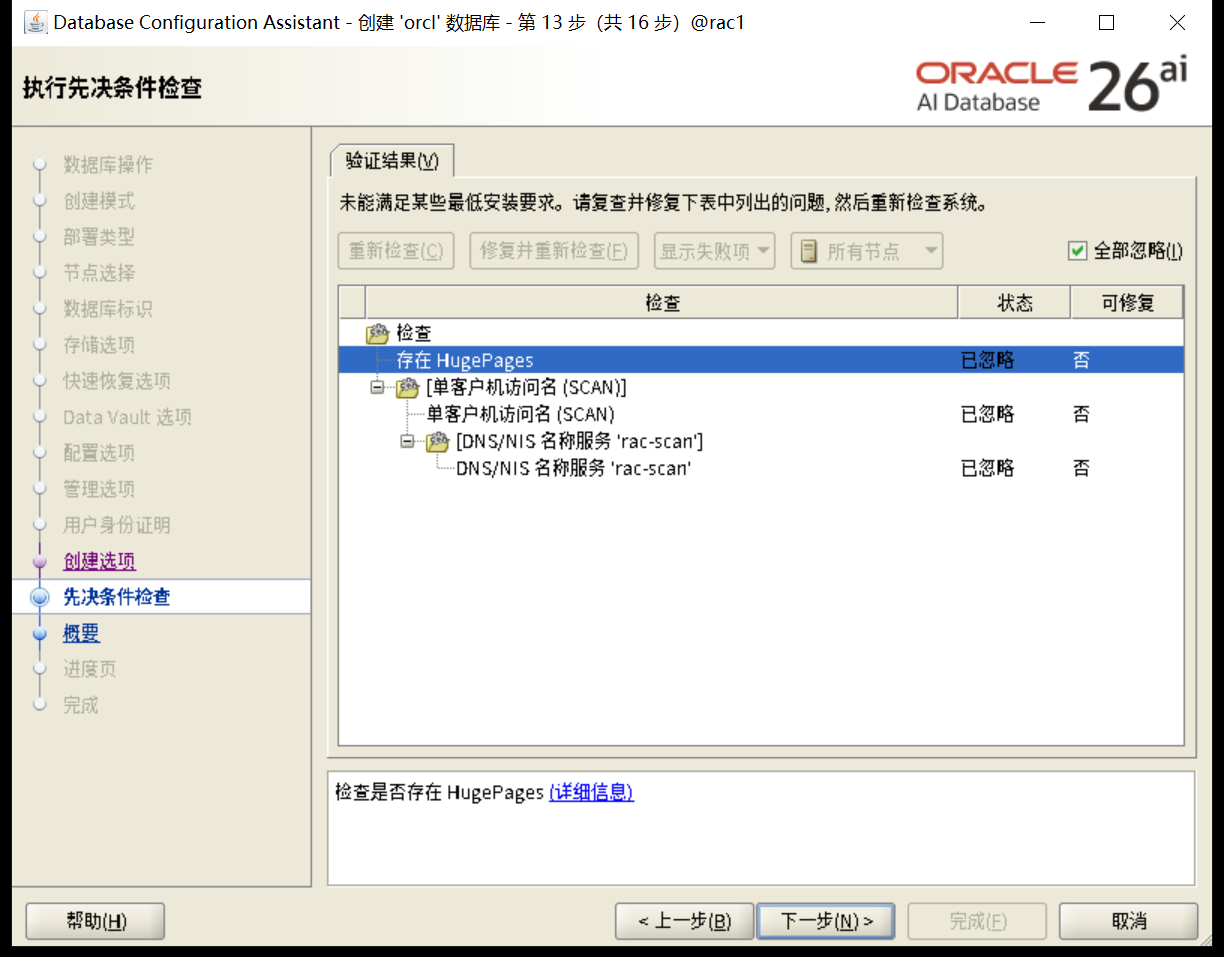1224x957 pixels.
Task: Select the 先决条件检查 step in sidebar
Action: 117,597
